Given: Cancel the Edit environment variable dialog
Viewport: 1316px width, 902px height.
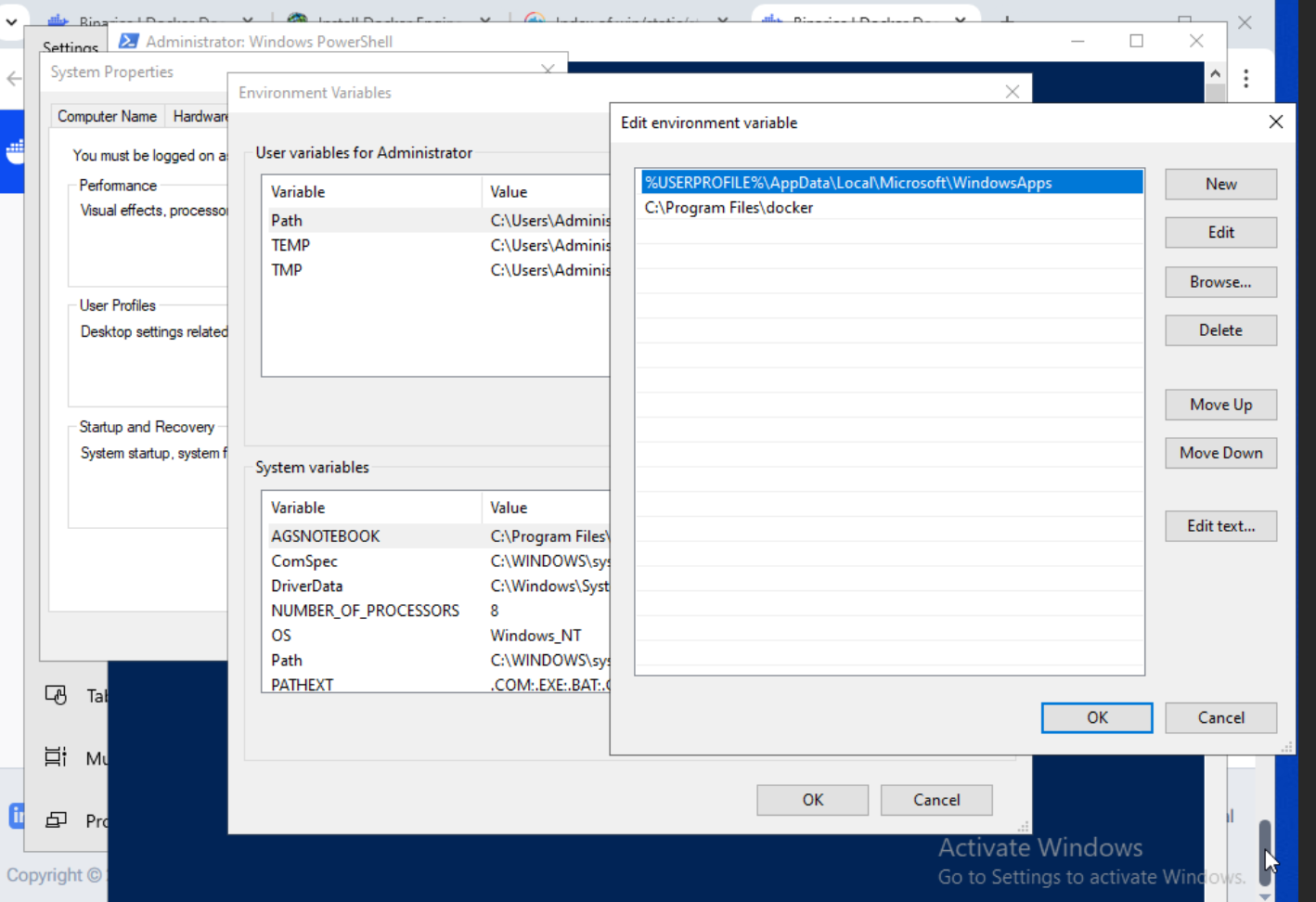Looking at the screenshot, I should 1220,717.
